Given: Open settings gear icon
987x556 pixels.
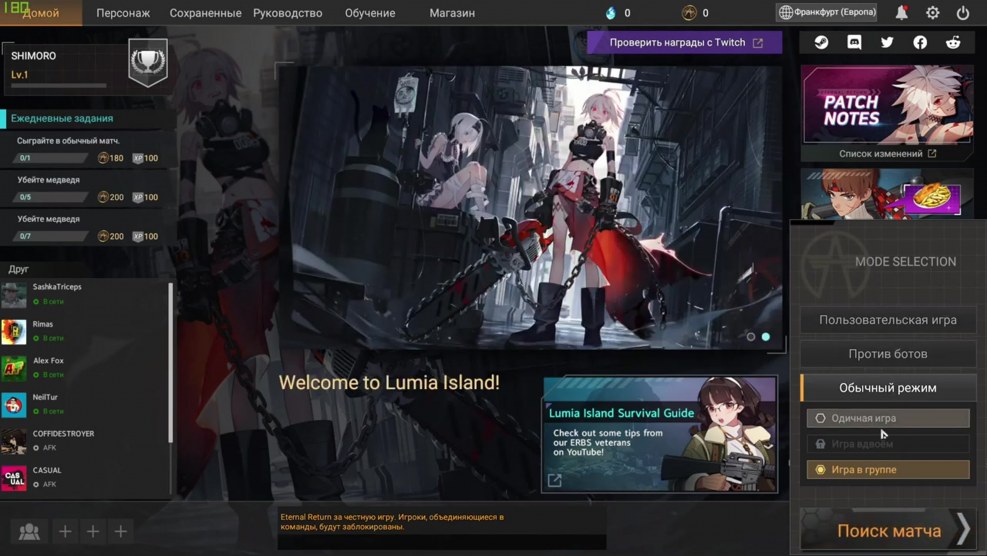Looking at the screenshot, I should click(x=932, y=13).
